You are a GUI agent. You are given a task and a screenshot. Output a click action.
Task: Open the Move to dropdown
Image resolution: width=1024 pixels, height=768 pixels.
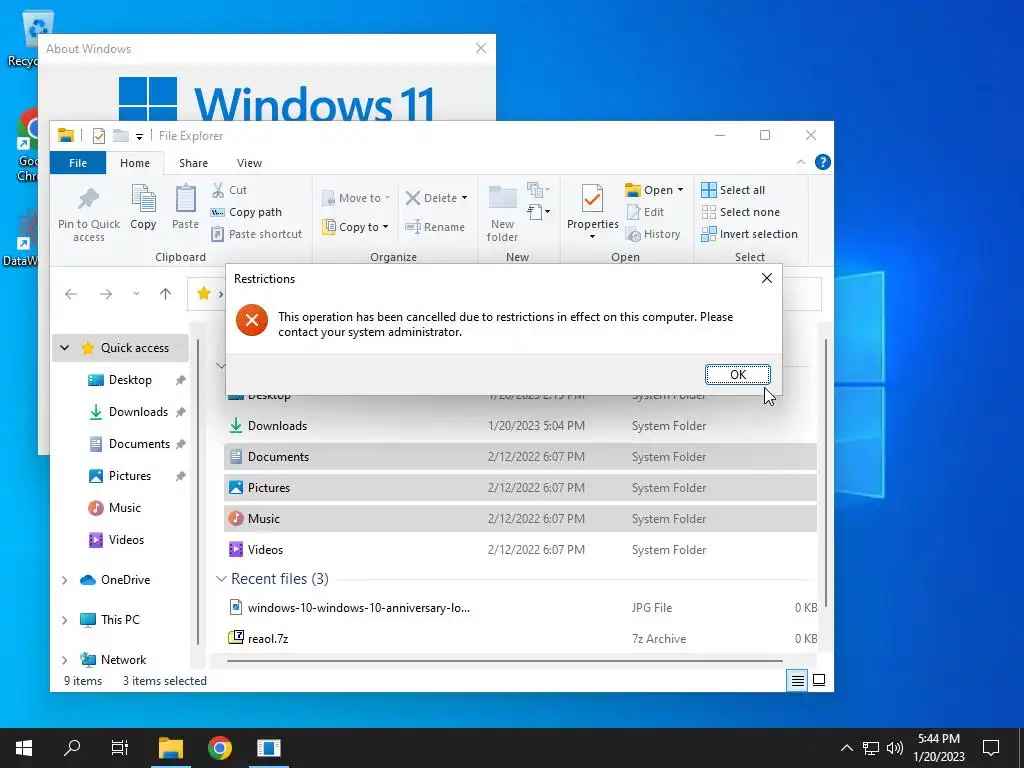[x=356, y=198]
